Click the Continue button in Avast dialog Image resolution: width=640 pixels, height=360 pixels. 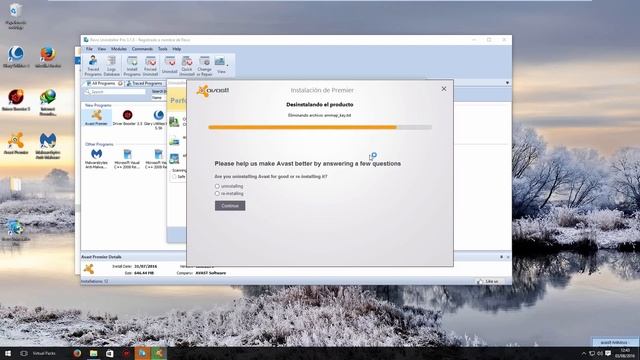pos(230,206)
